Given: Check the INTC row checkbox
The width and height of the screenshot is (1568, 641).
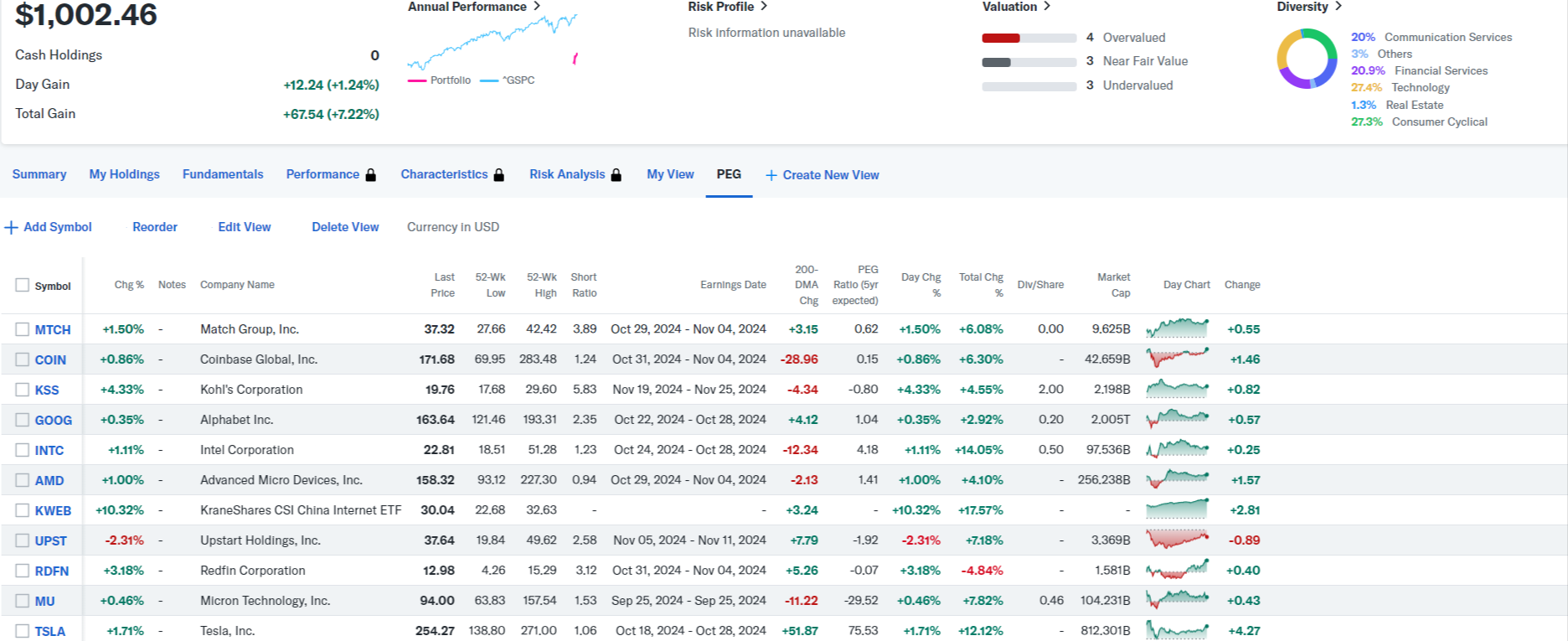Looking at the screenshot, I should point(22,450).
